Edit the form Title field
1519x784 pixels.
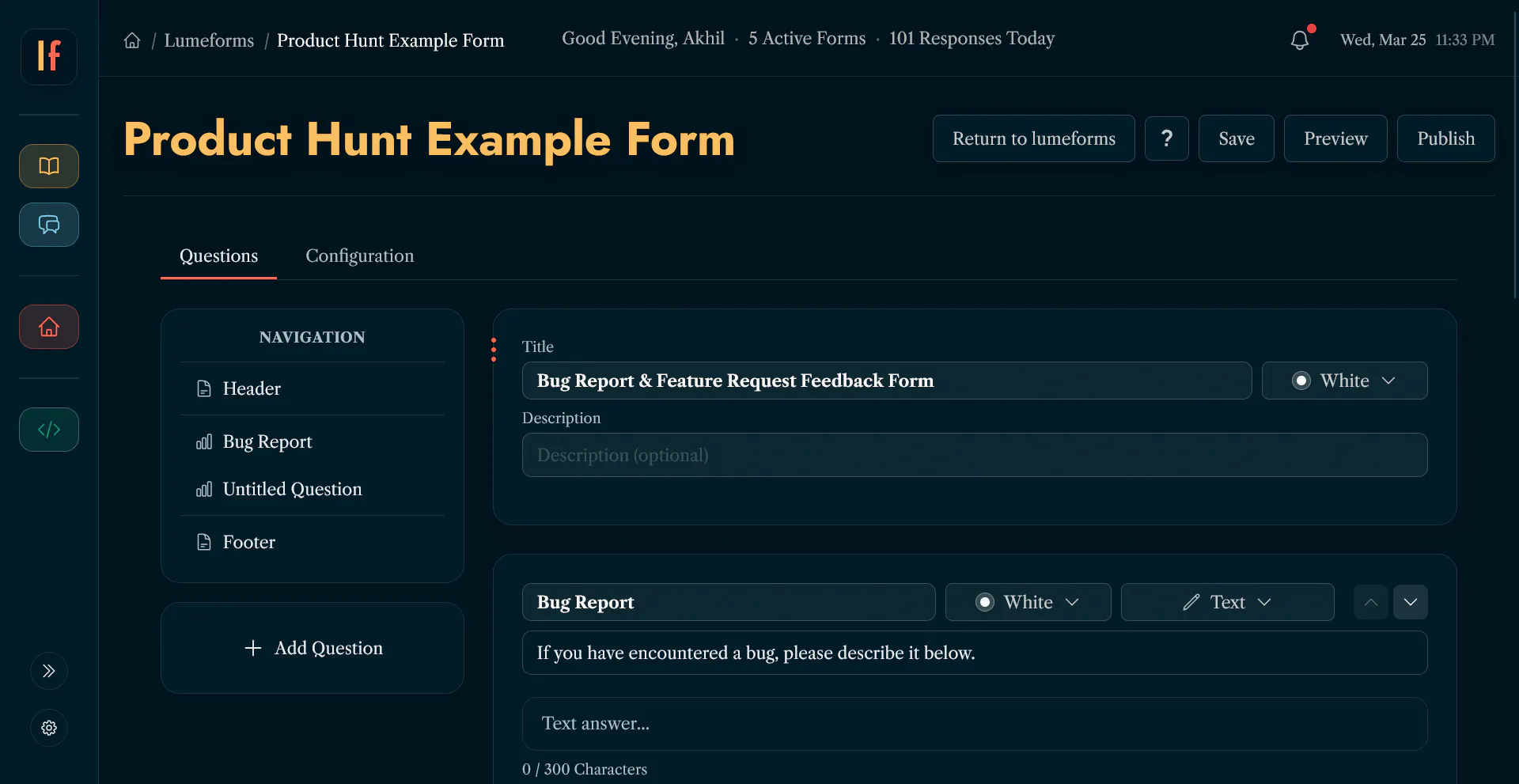point(887,381)
